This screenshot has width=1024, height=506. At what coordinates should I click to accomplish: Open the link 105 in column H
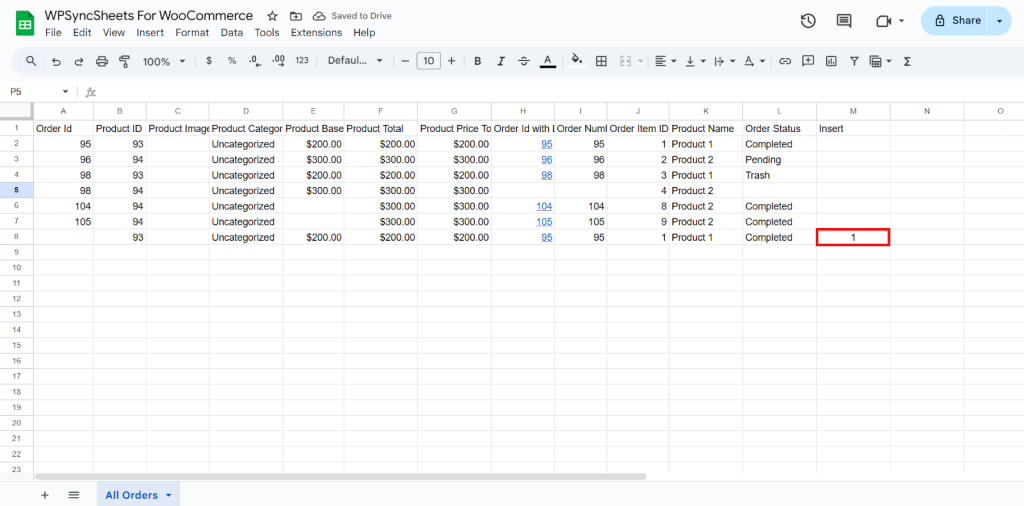[544, 222]
